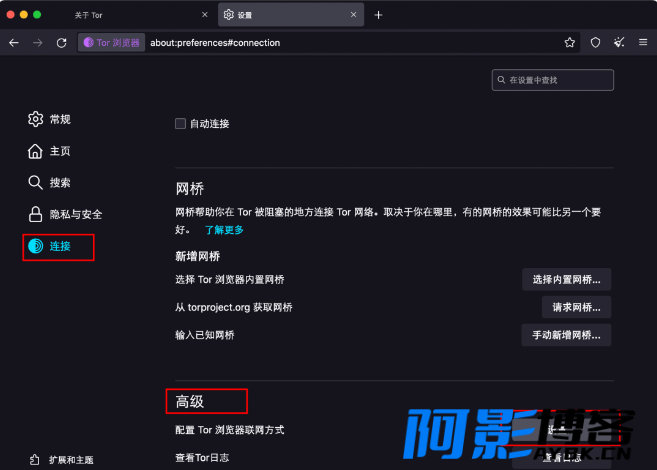Select the 设置 tab
This screenshot has height=470, width=657.
click(x=291, y=15)
